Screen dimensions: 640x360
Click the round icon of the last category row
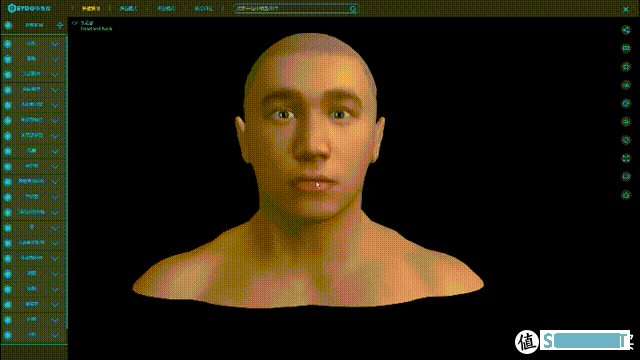tap(8, 335)
